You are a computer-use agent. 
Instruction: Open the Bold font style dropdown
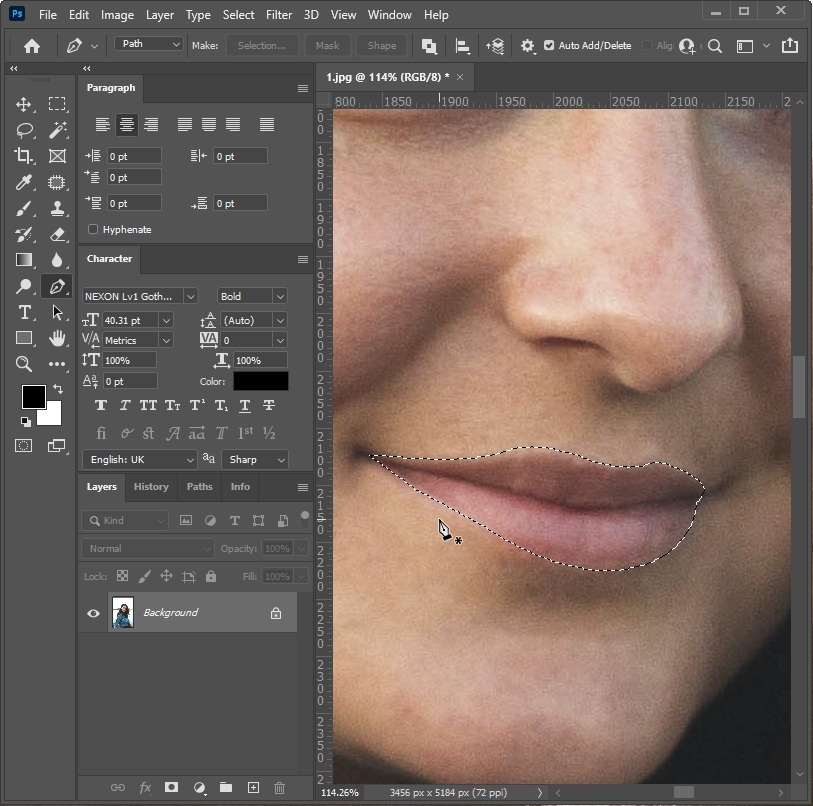click(x=280, y=296)
